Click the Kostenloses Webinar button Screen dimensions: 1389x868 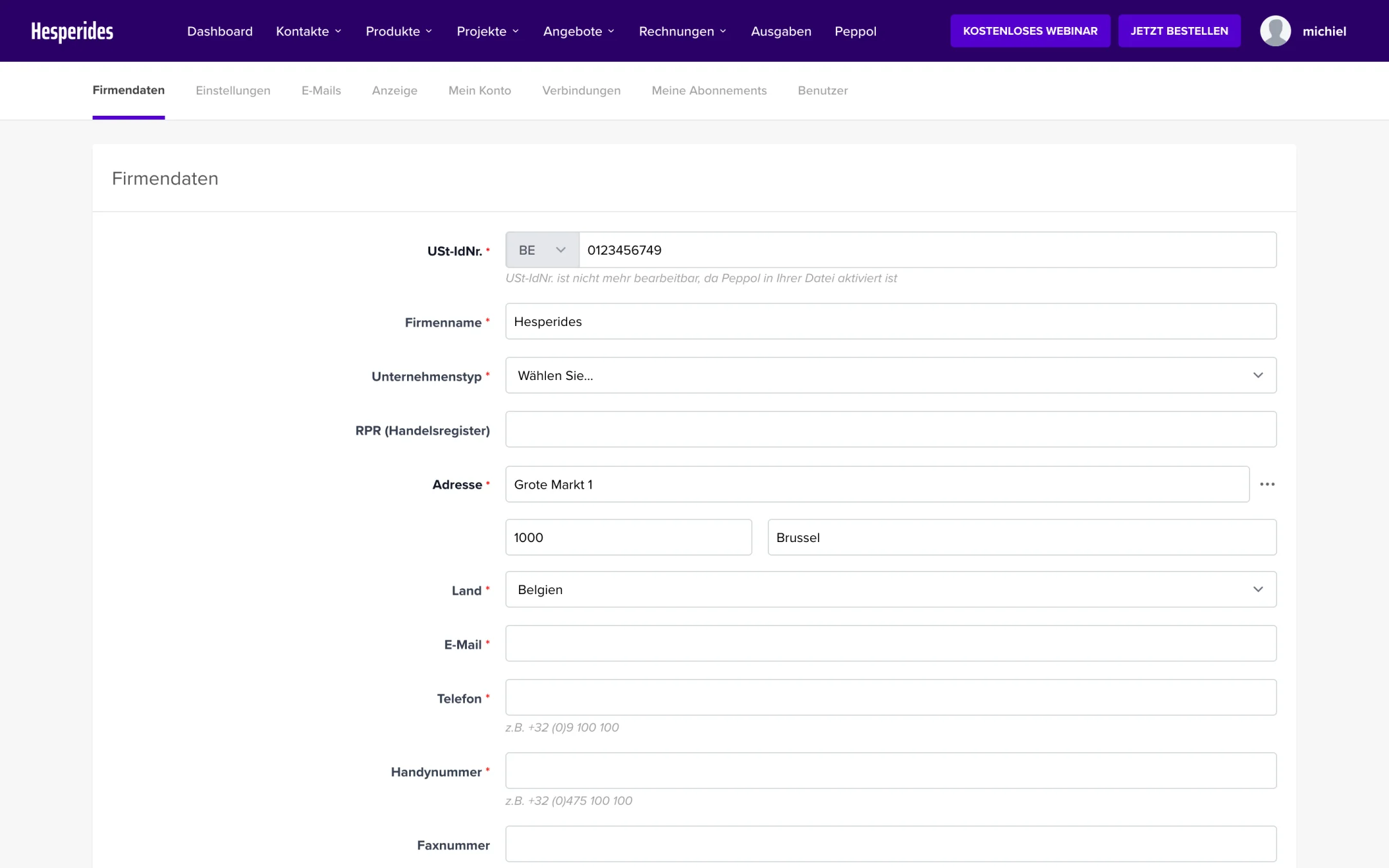(1030, 31)
